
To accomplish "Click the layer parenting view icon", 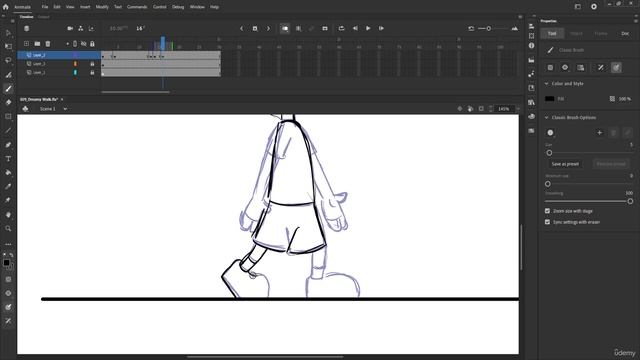I will tap(80, 28).
